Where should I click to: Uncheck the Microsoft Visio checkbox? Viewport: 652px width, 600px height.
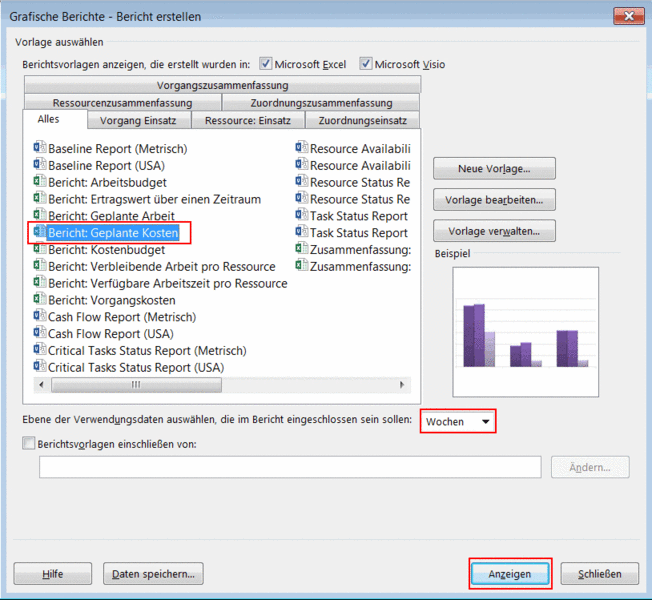coord(366,64)
